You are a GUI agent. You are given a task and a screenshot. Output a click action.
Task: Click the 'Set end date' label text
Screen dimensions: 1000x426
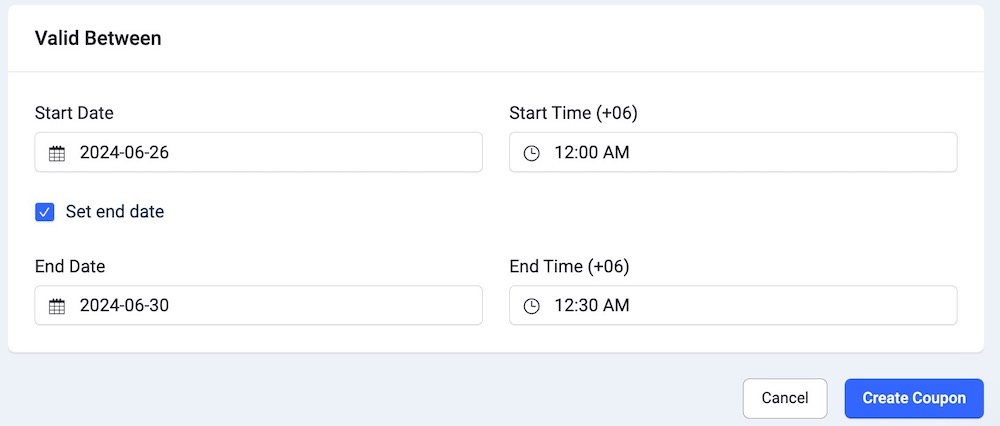114,212
